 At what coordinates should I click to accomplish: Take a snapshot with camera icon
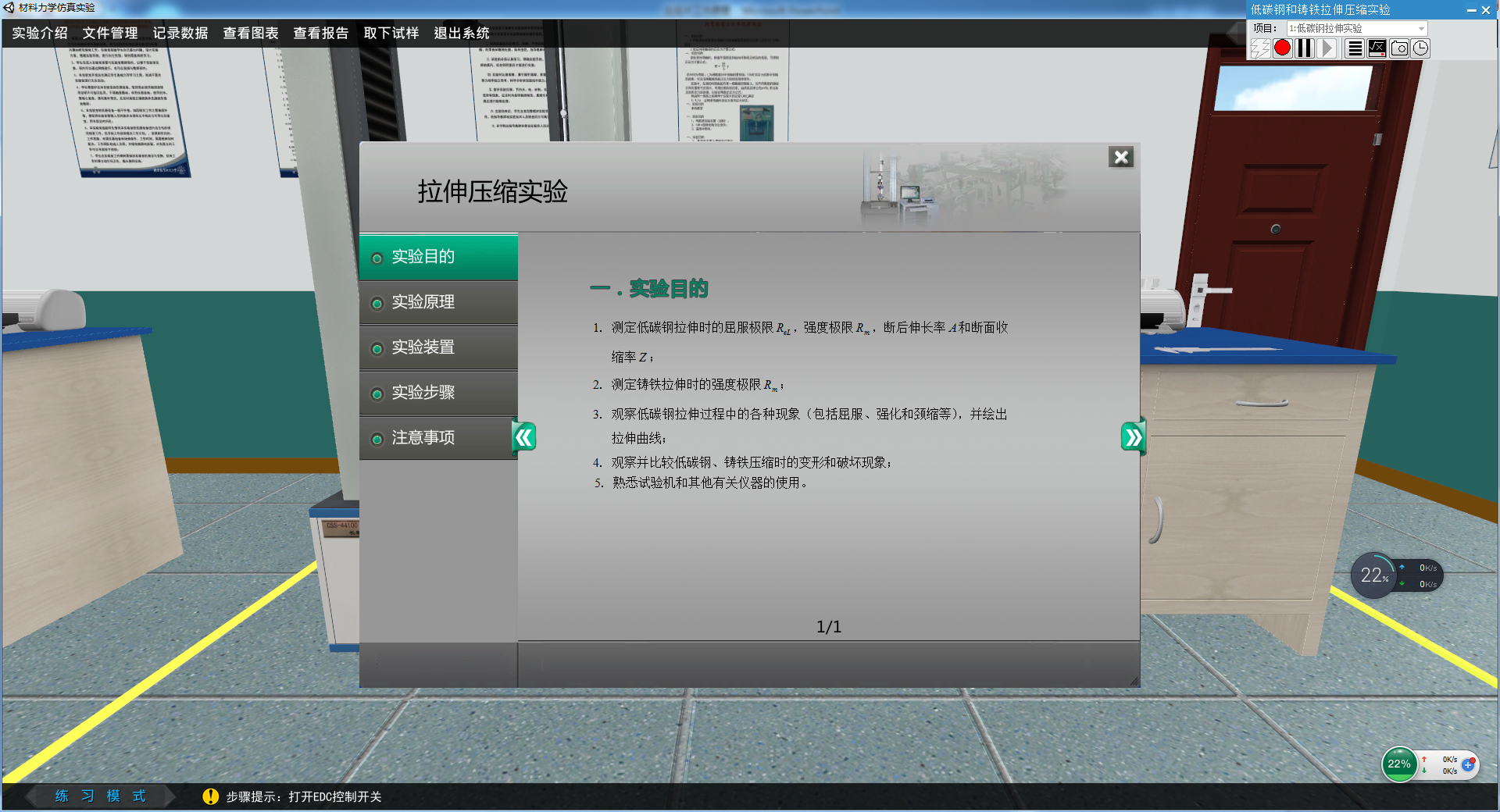pyautogui.click(x=1399, y=48)
